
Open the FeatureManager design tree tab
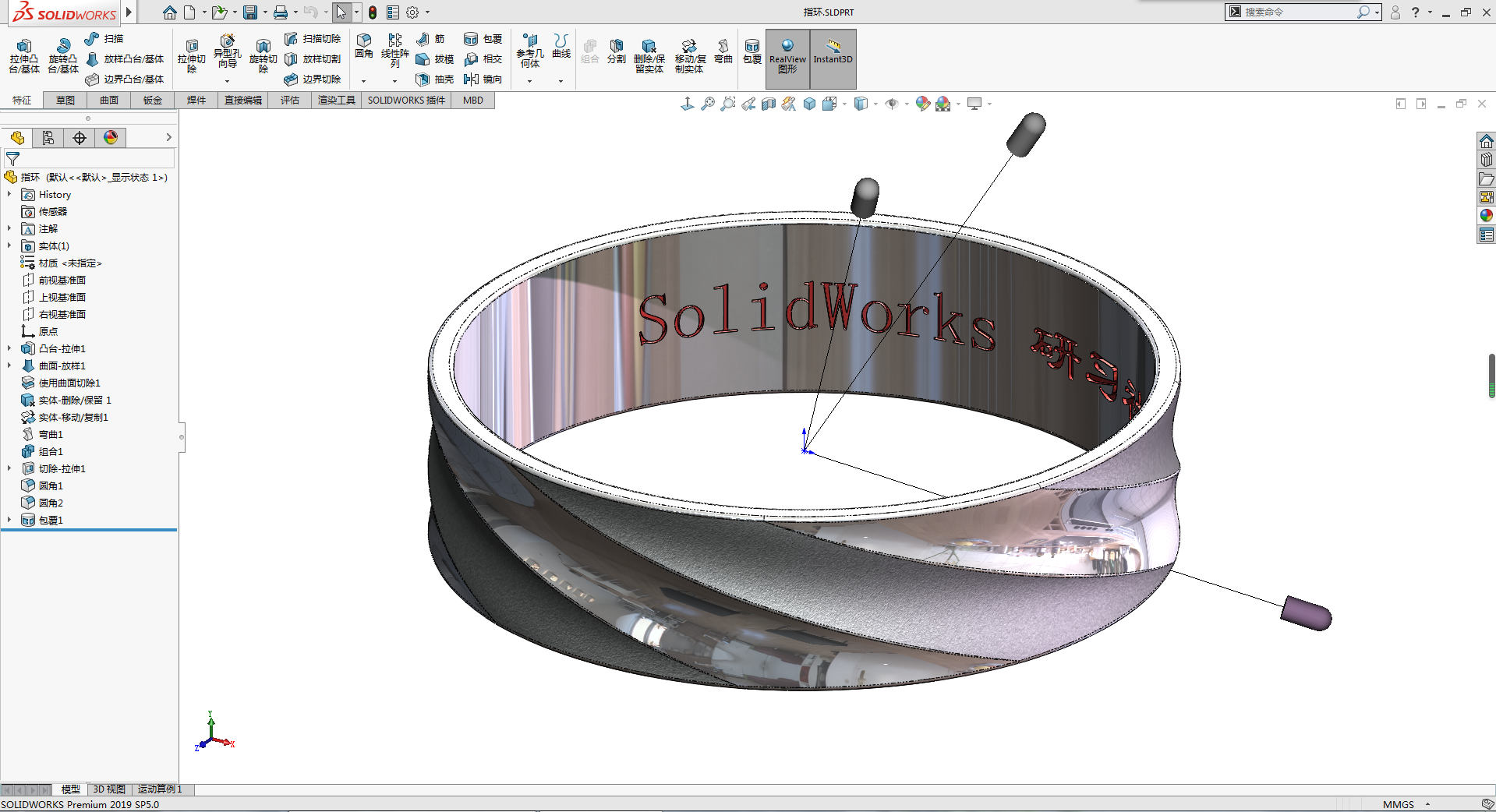17,138
